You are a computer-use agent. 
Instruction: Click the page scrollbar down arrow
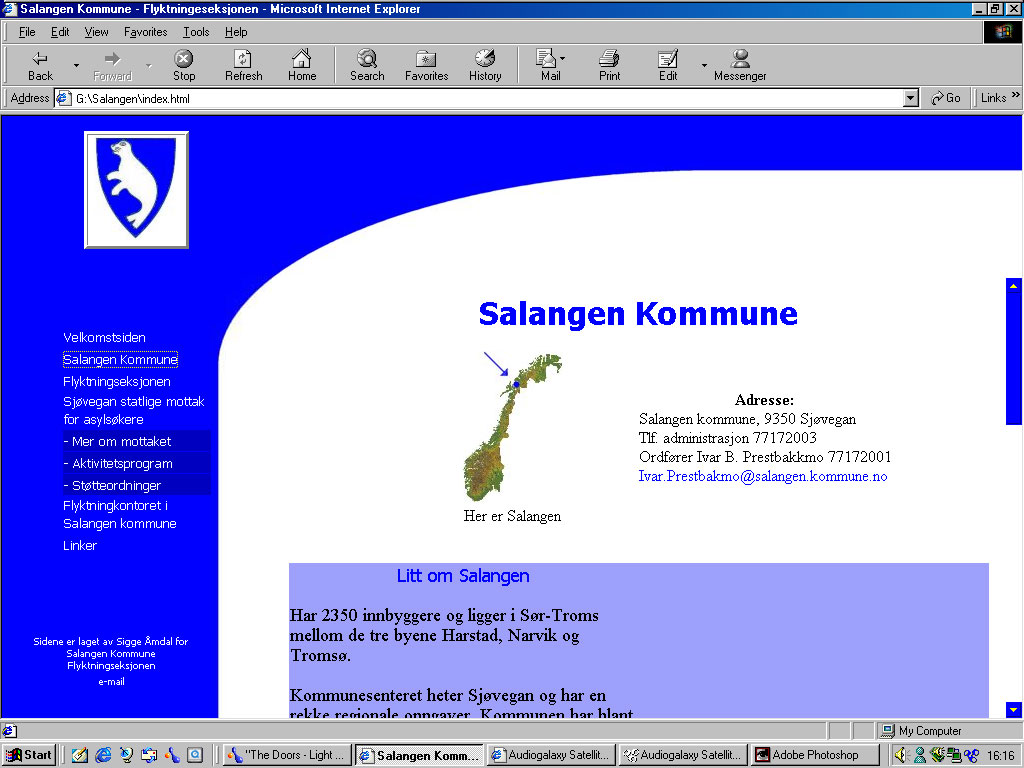[x=1013, y=709]
